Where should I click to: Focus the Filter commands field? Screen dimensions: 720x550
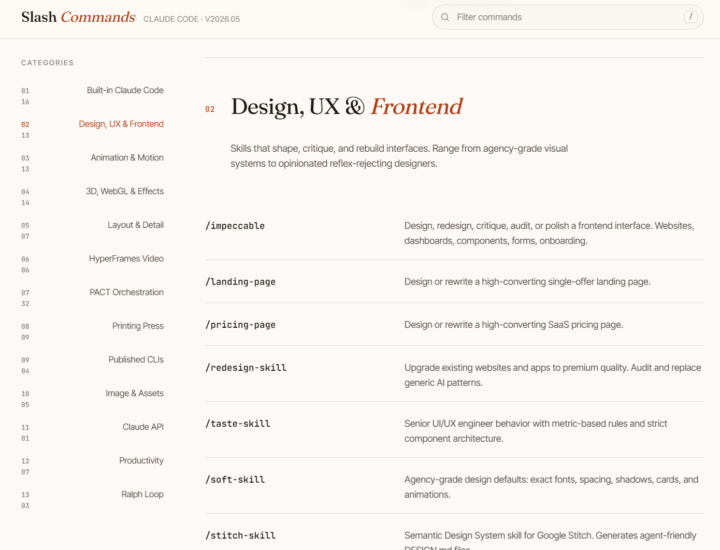pos(568,17)
